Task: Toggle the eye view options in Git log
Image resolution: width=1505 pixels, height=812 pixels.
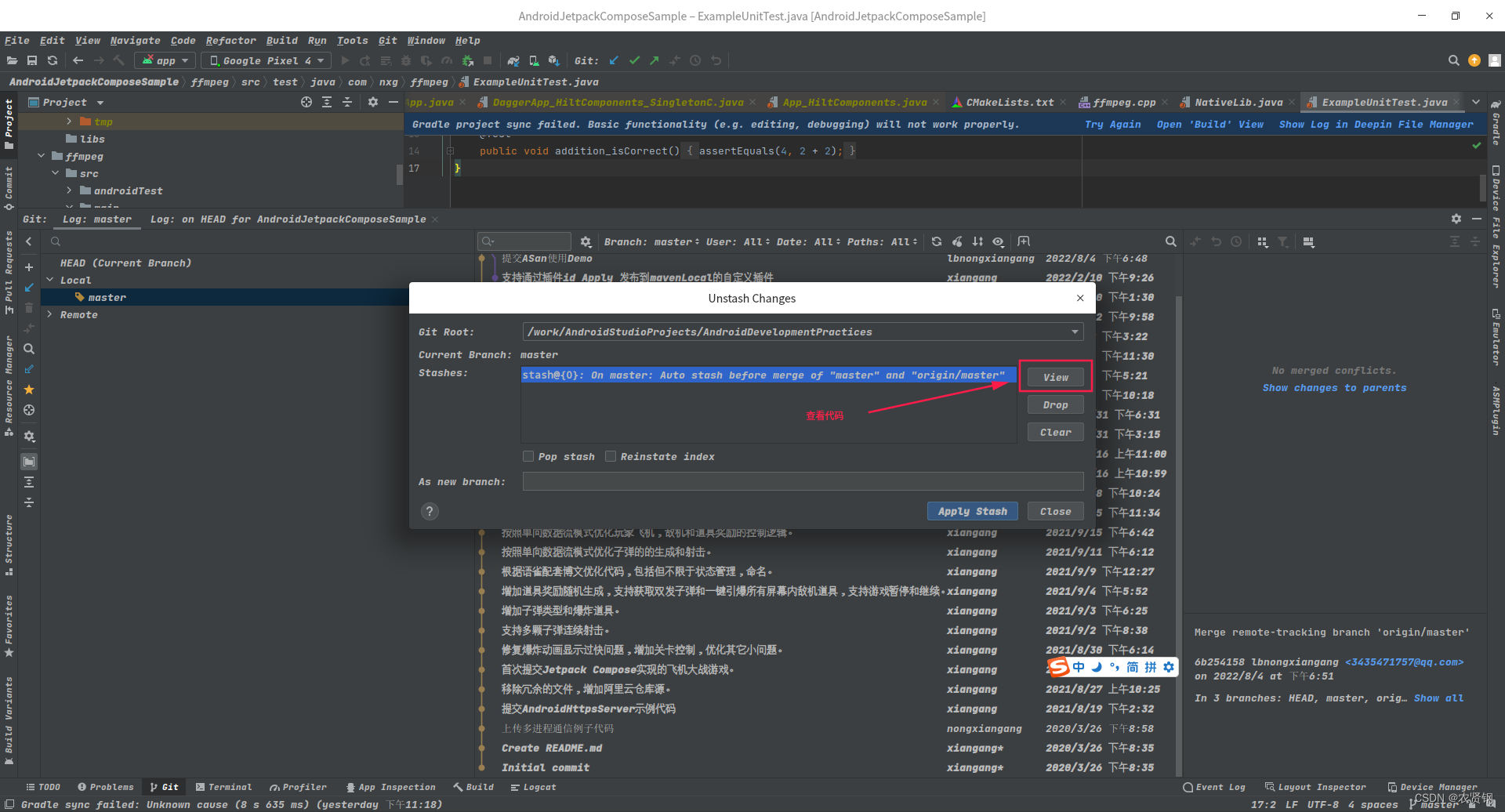Action: point(998,241)
